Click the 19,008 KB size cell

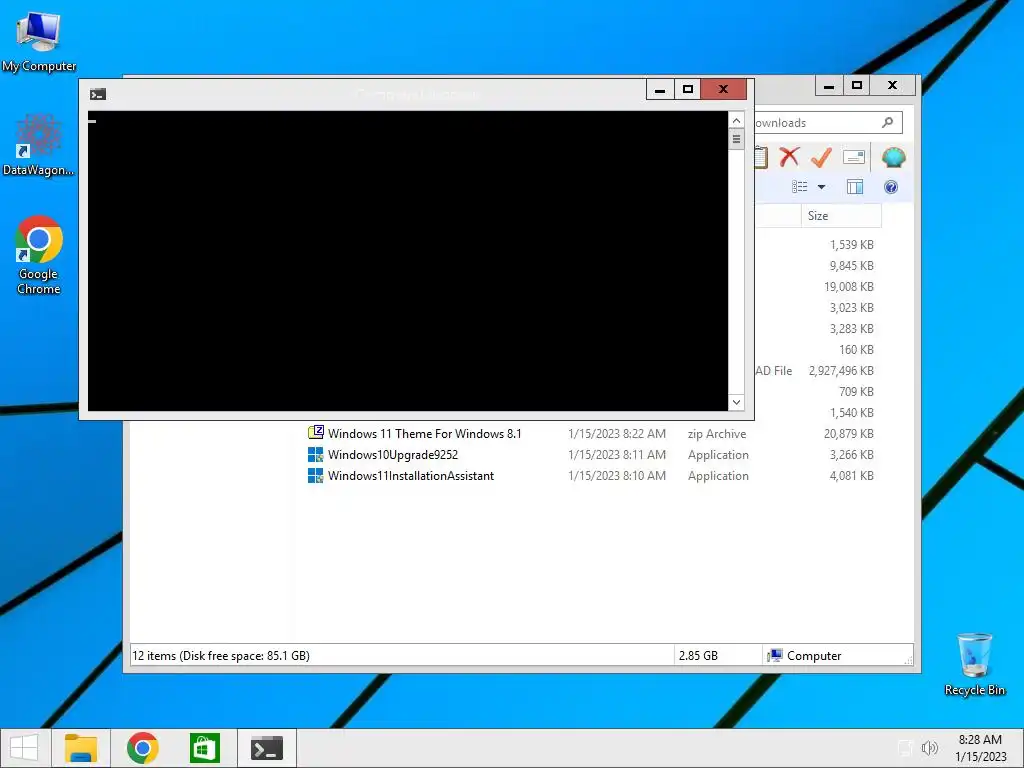(848, 286)
